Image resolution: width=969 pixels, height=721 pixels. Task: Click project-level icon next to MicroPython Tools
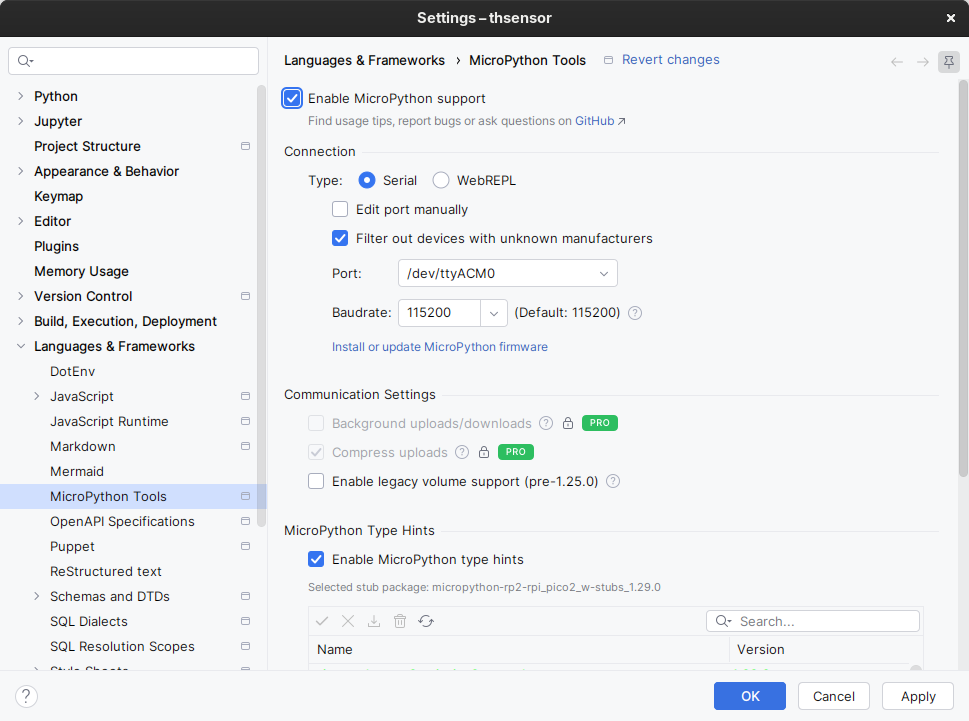click(x=245, y=497)
